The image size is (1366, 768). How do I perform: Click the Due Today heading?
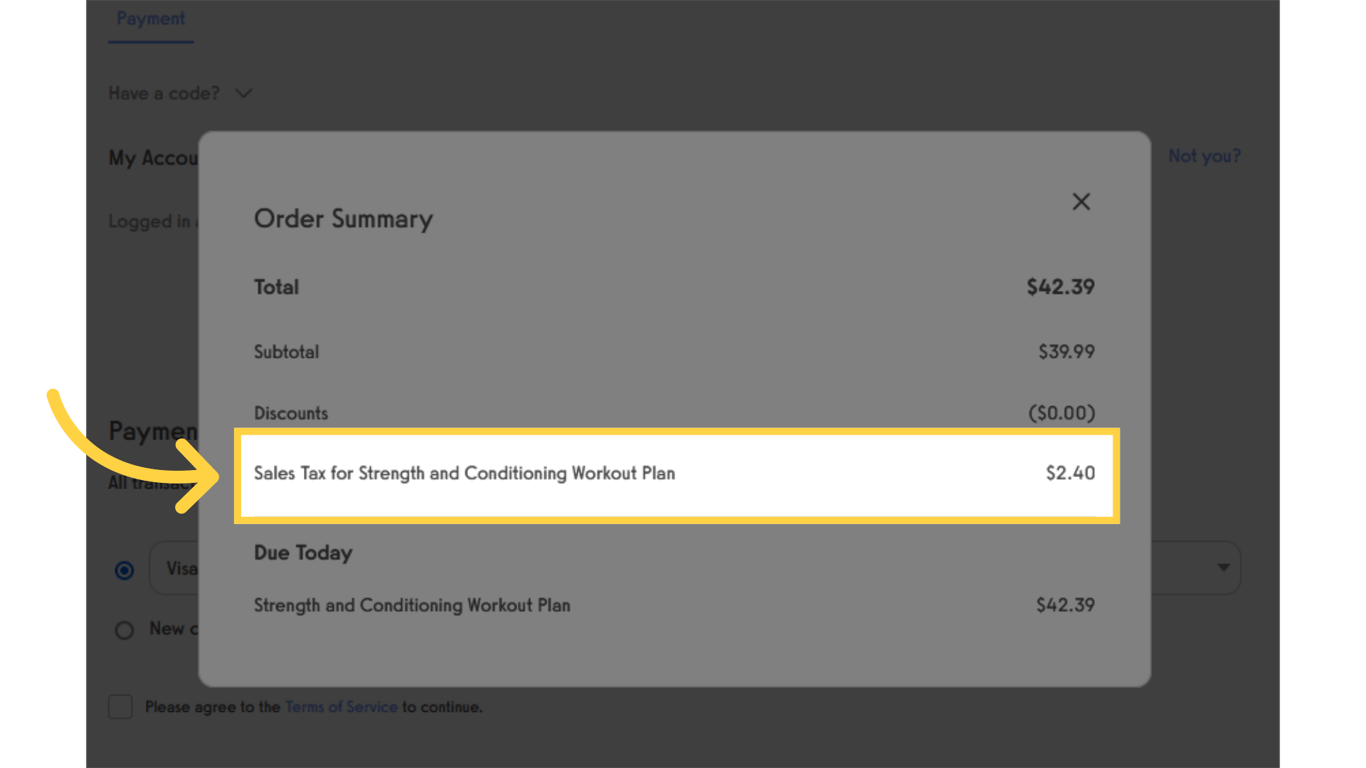click(303, 553)
